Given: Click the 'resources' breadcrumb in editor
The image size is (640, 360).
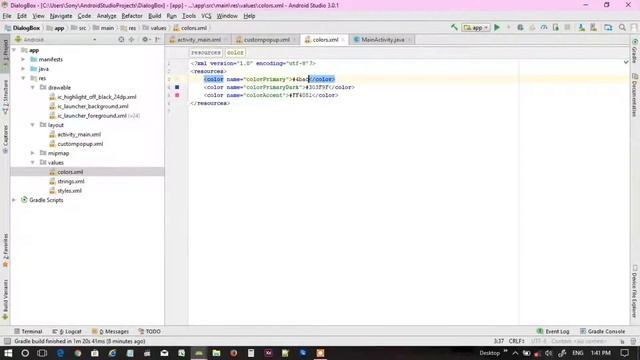Looking at the screenshot, I should (206, 53).
